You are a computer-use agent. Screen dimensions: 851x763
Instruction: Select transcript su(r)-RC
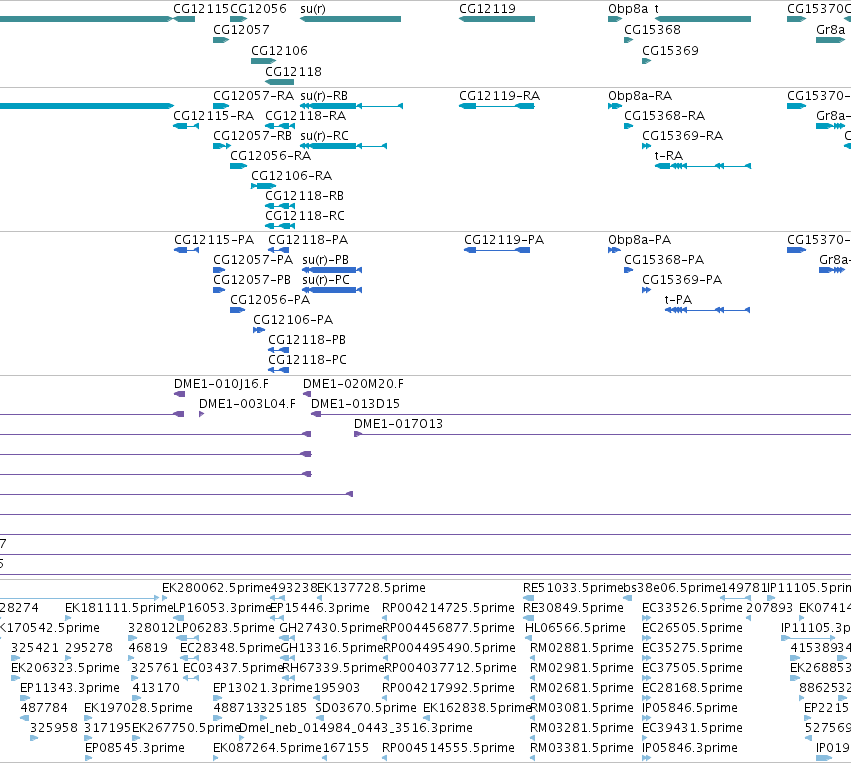[x=343, y=146]
